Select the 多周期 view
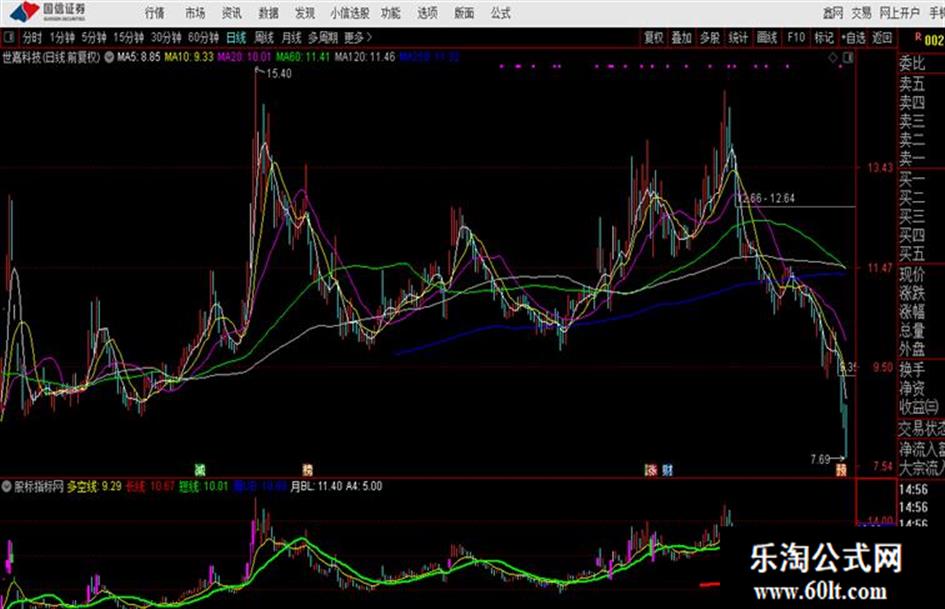Screen dimensions: 945x609 (323, 37)
